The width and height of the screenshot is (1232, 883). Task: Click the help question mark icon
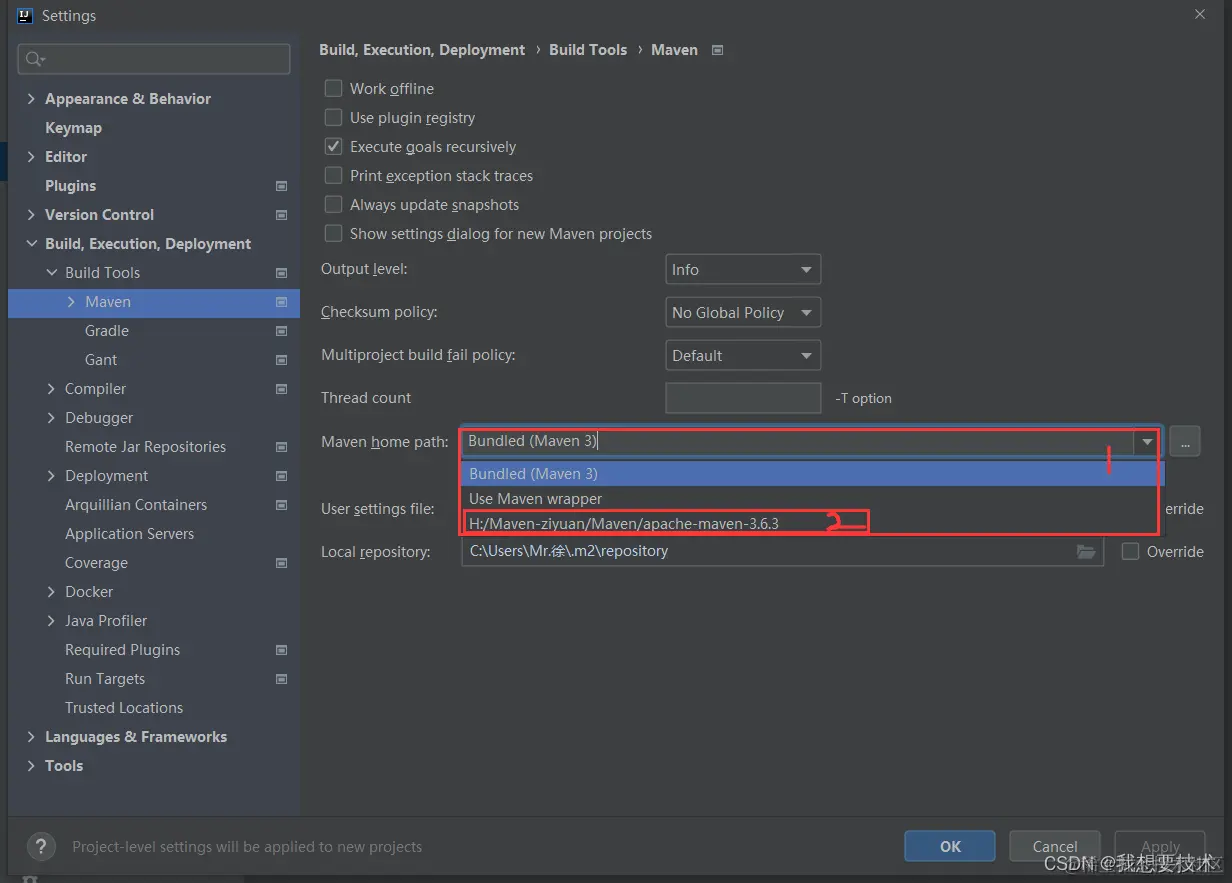[41, 846]
